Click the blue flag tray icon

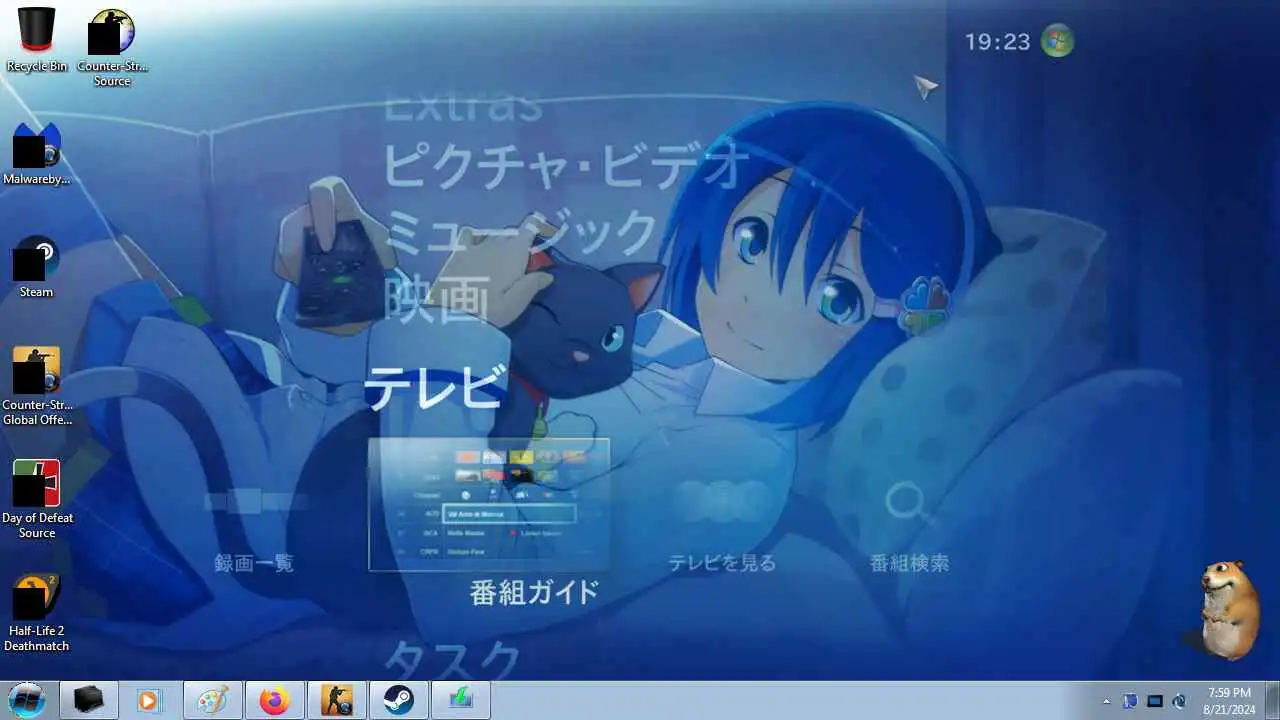point(1130,701)
